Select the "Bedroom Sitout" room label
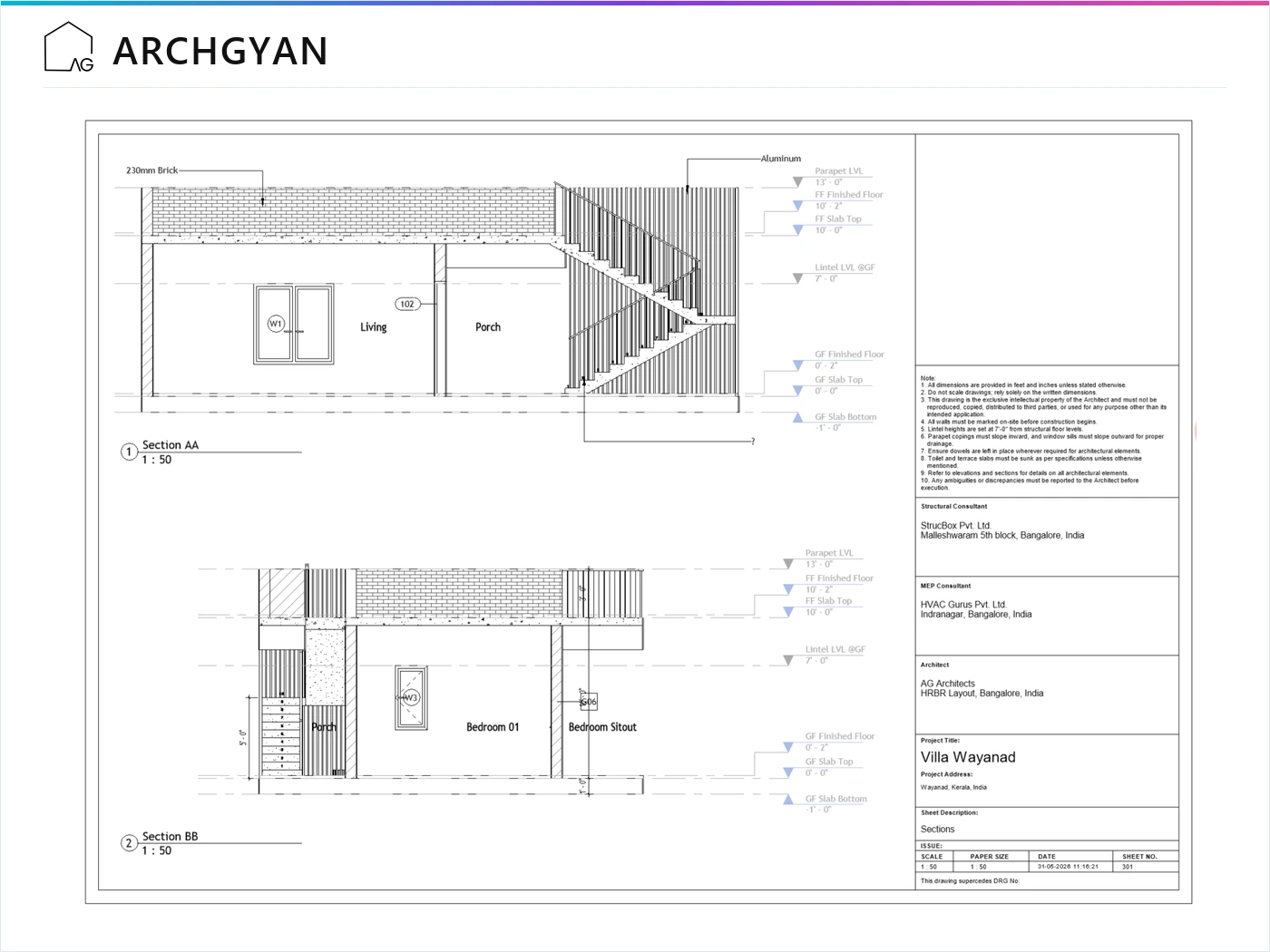1270x952 pixels. coord(602,727)
